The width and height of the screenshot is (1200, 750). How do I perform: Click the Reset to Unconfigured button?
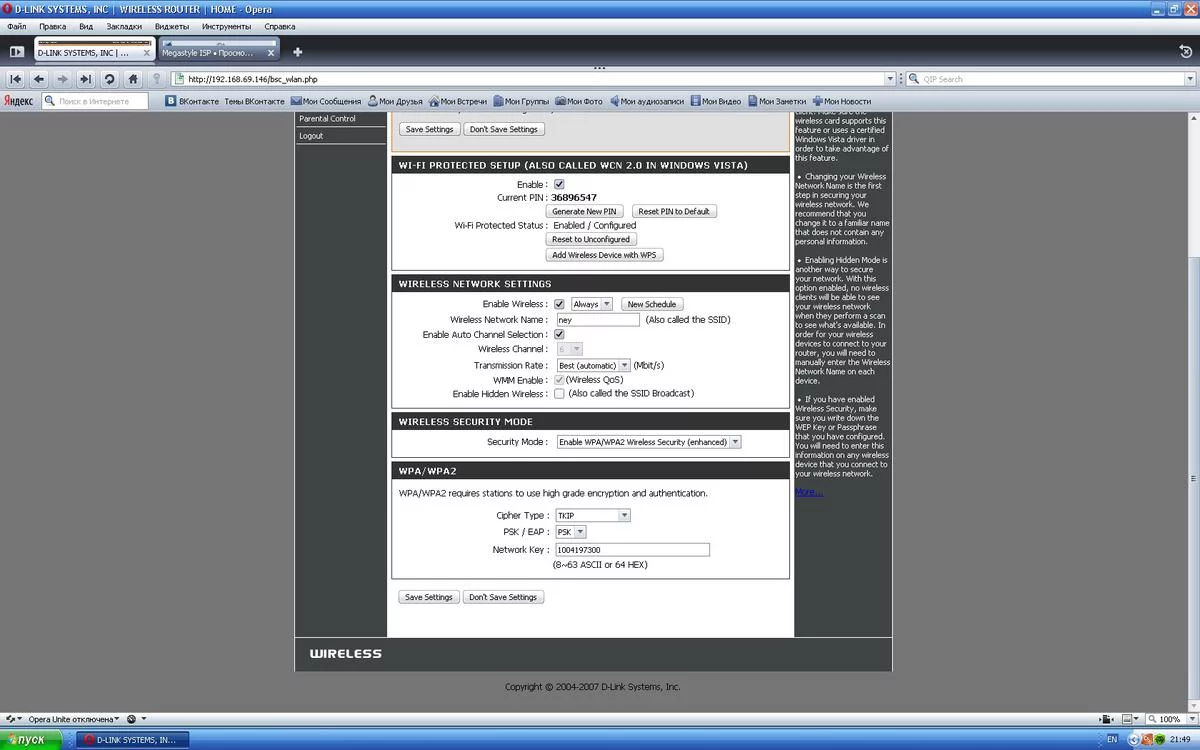click(591, 240)
